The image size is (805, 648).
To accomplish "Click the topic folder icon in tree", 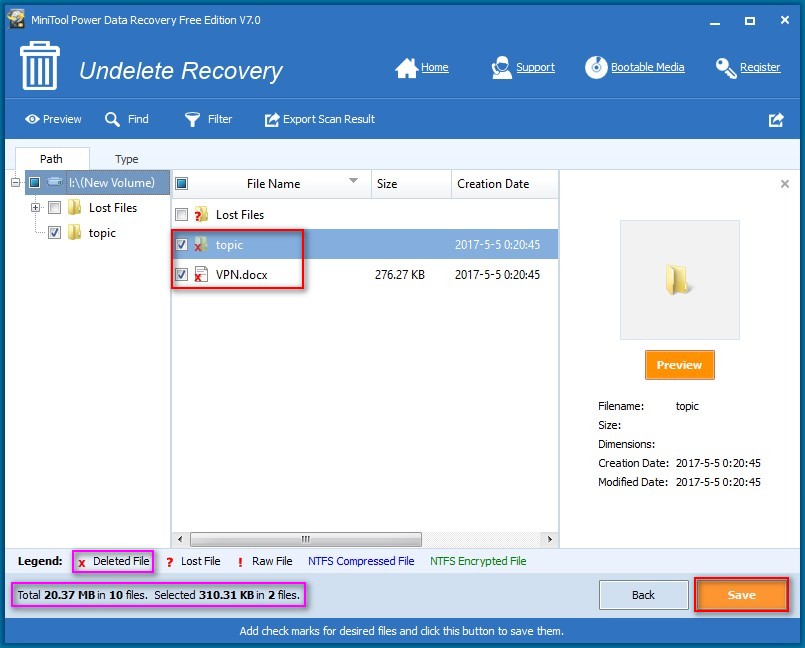I will coord(75,233).
